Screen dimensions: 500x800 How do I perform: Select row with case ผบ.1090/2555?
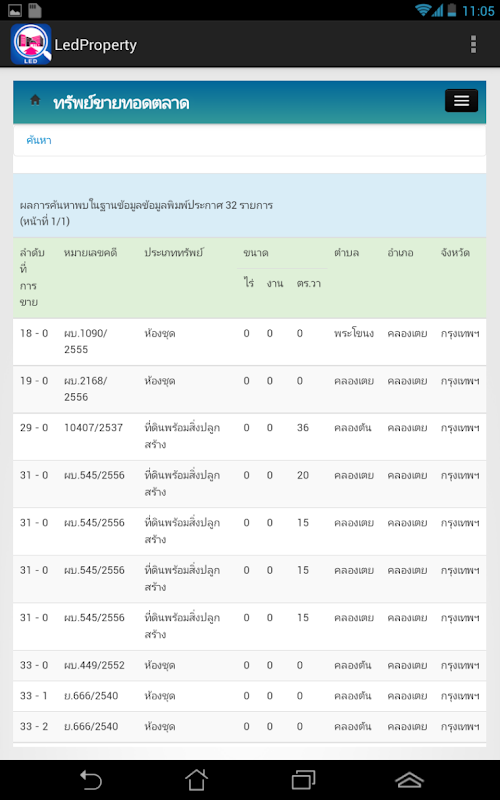(249, 342)
